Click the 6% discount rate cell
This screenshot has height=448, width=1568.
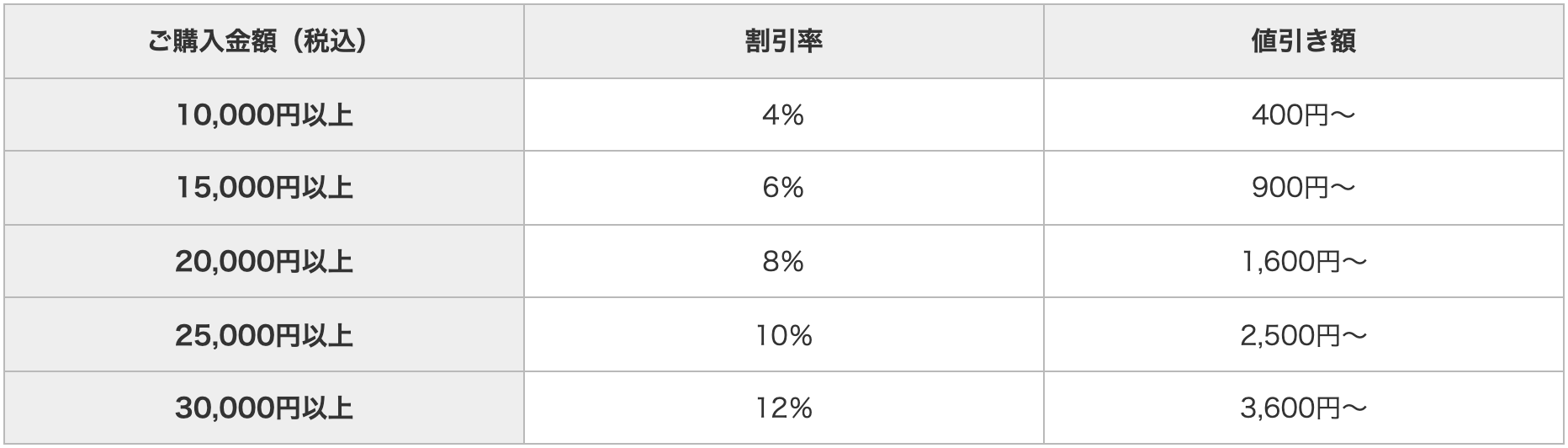coord(784,189)
